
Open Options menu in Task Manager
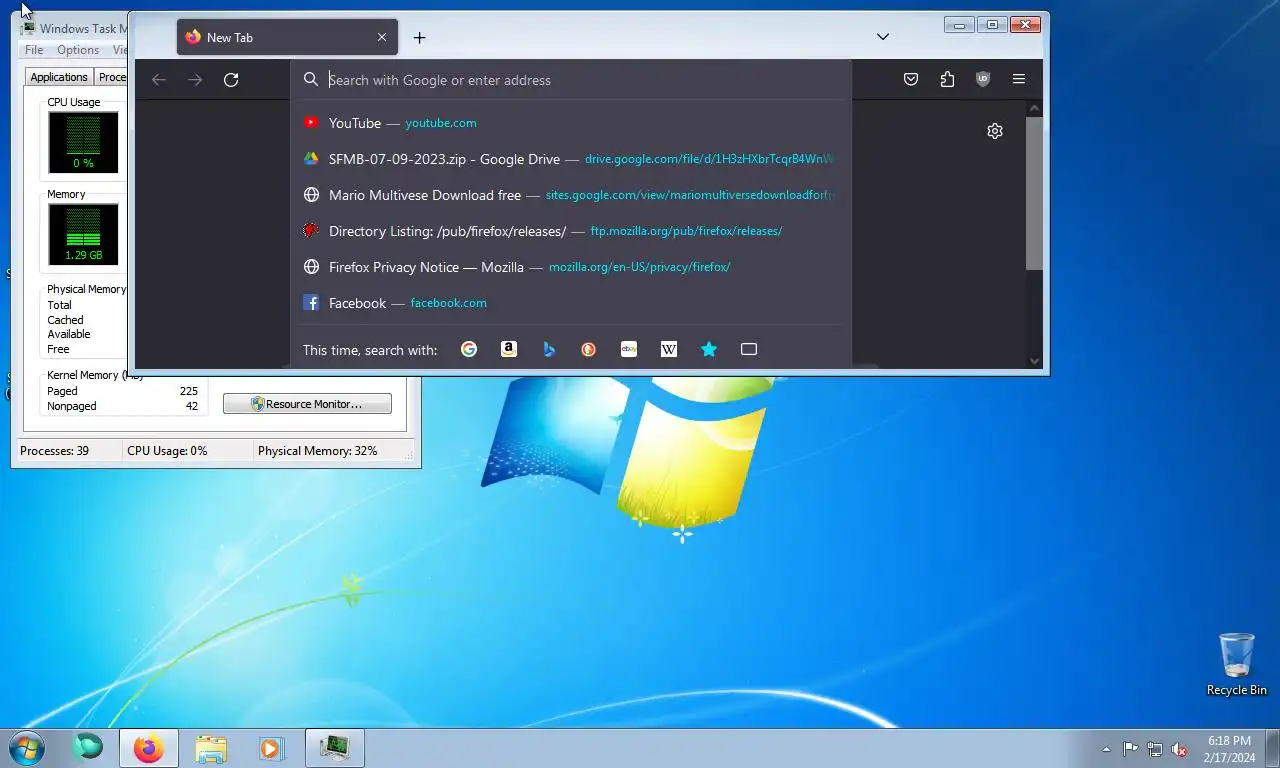(78, 50)
